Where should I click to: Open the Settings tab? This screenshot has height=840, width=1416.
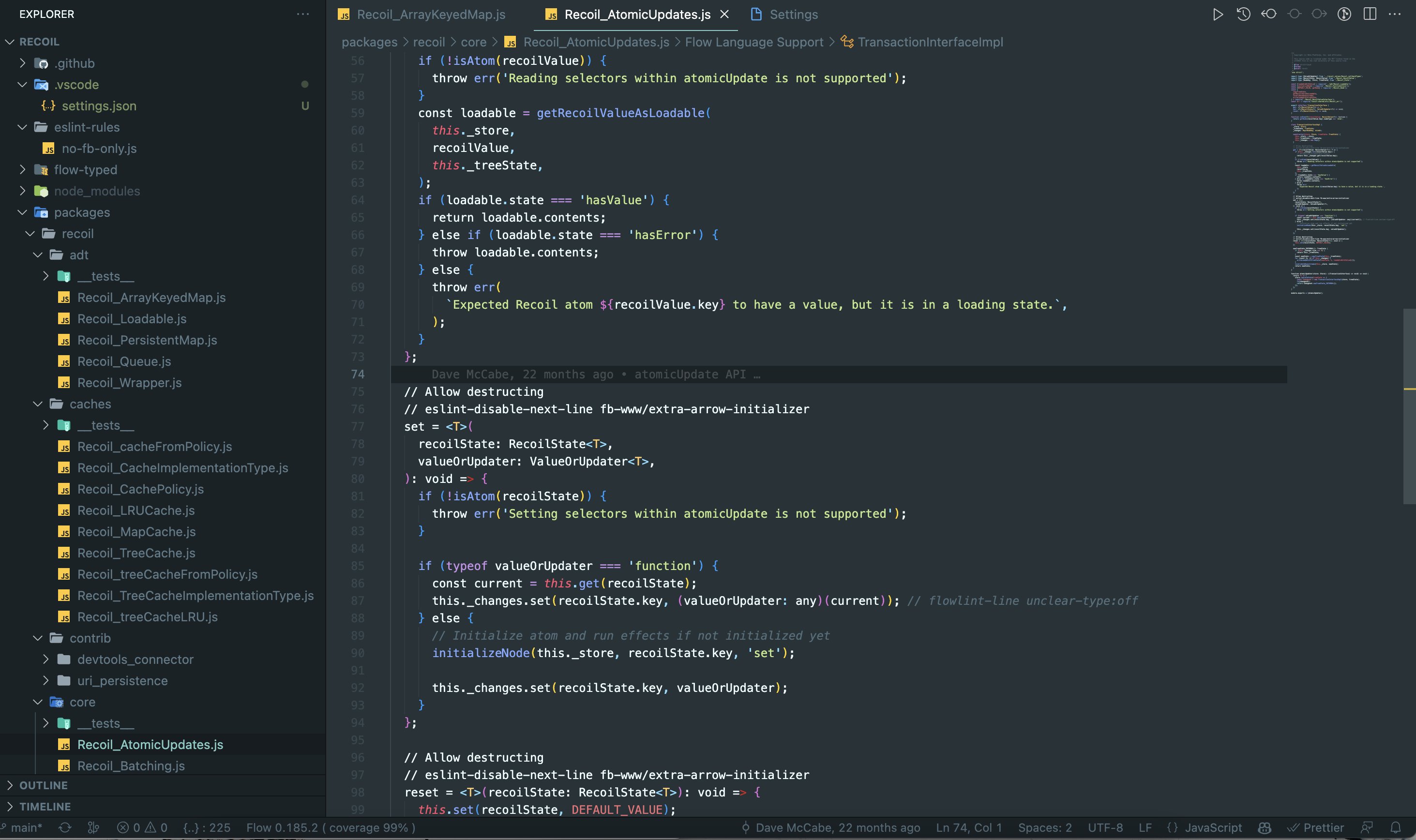click(x=793, y=14)
